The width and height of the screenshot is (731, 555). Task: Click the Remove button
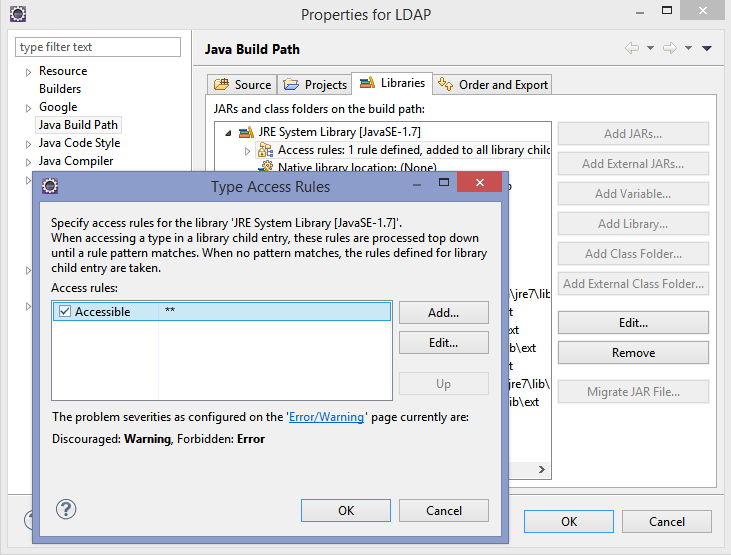coord(633,353)
